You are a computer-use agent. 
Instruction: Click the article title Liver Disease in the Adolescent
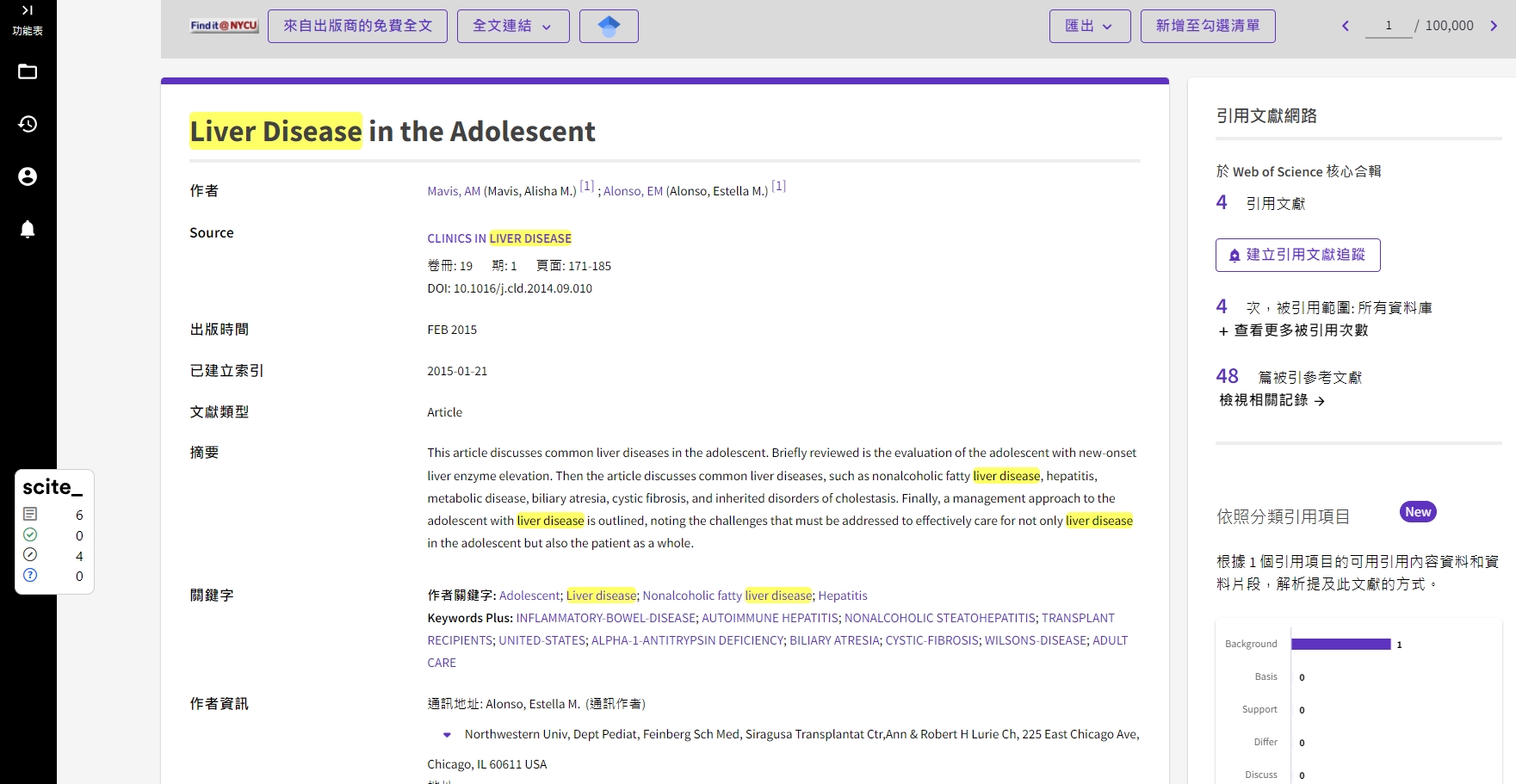click(x=393, y=131)
